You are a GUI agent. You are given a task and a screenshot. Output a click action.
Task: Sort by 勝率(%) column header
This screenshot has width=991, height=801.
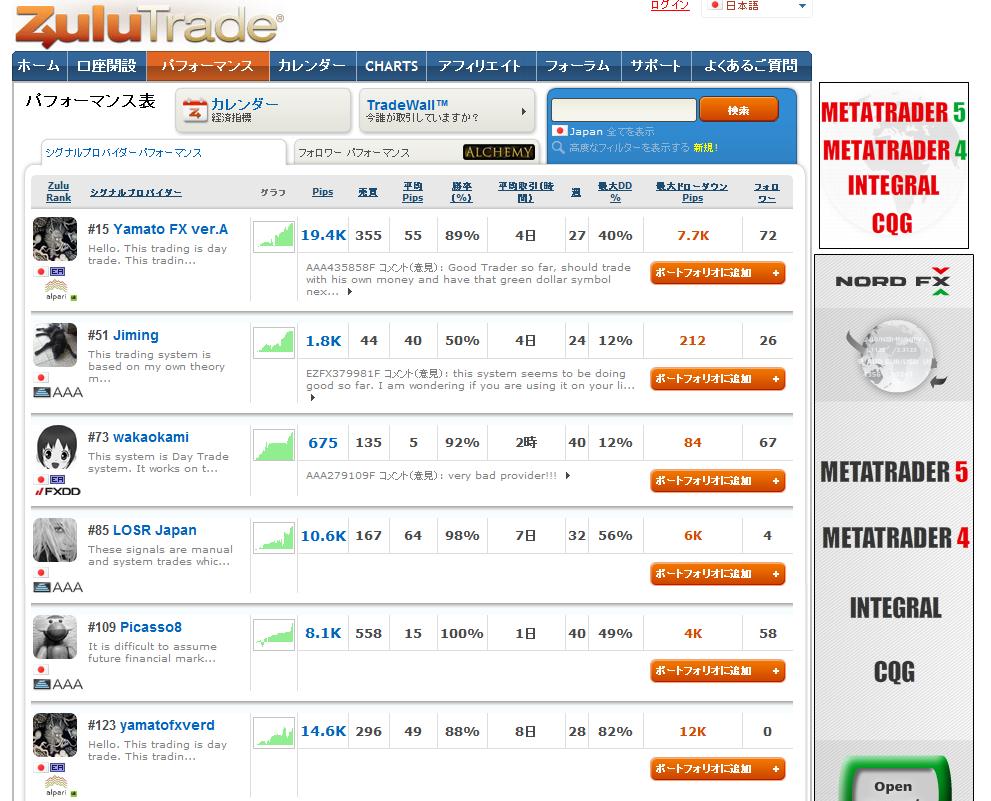[462, 192]
